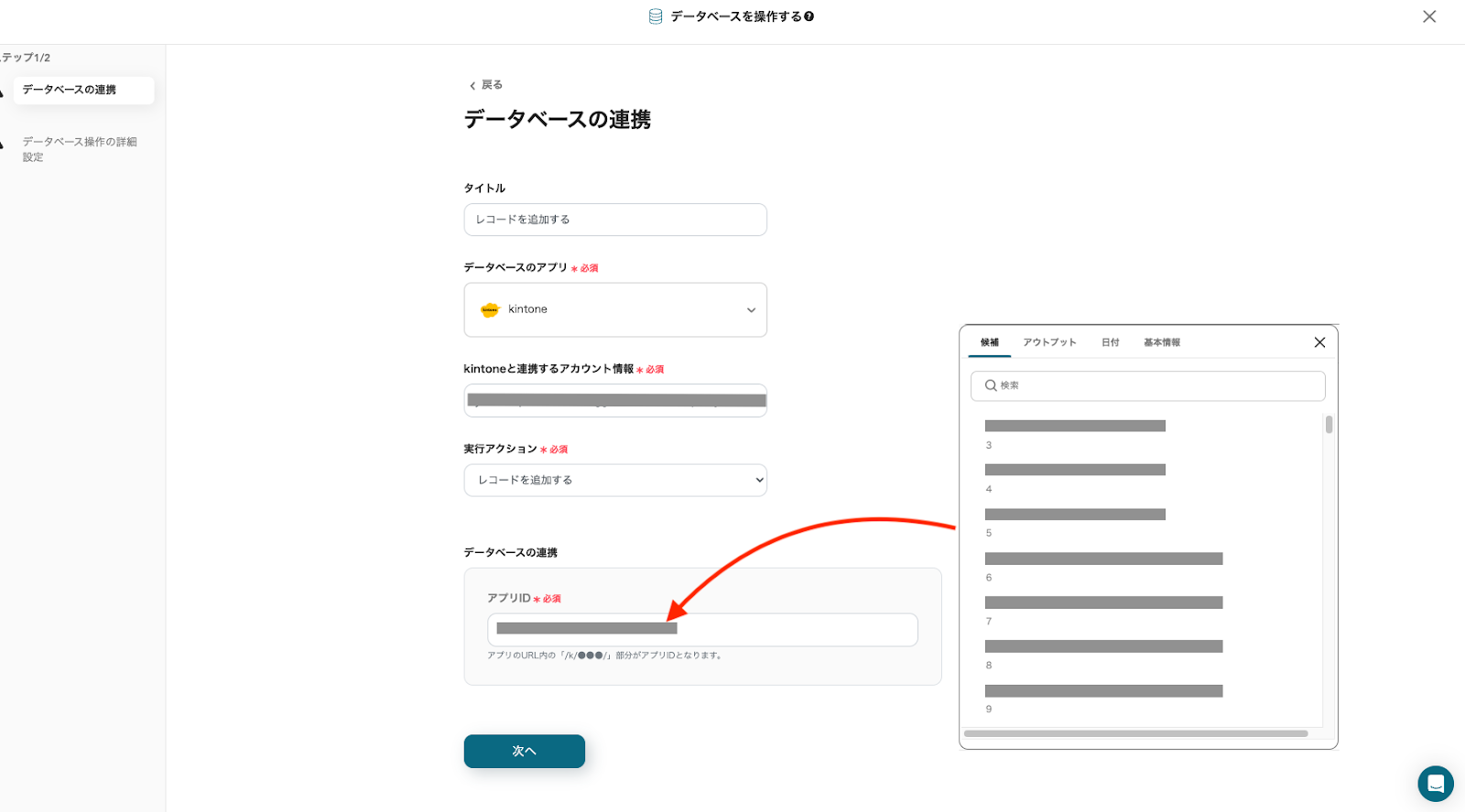This screenshot has width=1465, height=812.
Task: Open the help question mark icon
Action: coord(809,16)
